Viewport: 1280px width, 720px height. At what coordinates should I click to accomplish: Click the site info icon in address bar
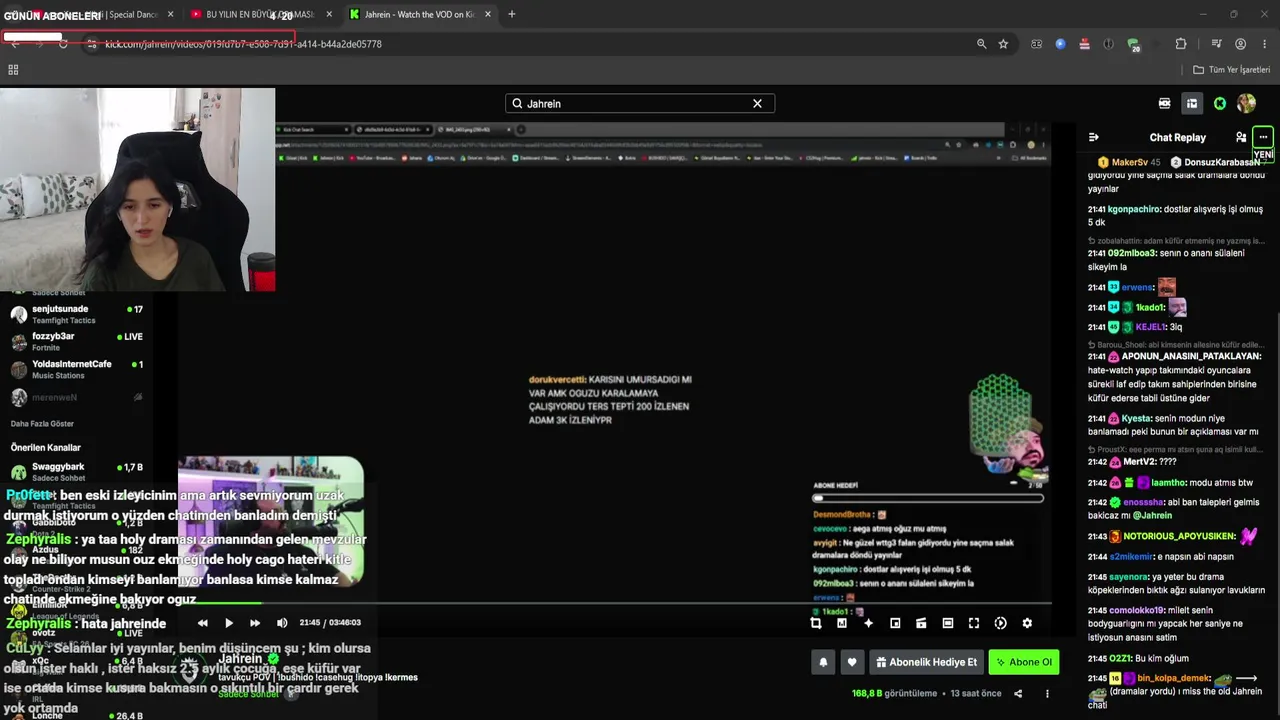(91, 44)
